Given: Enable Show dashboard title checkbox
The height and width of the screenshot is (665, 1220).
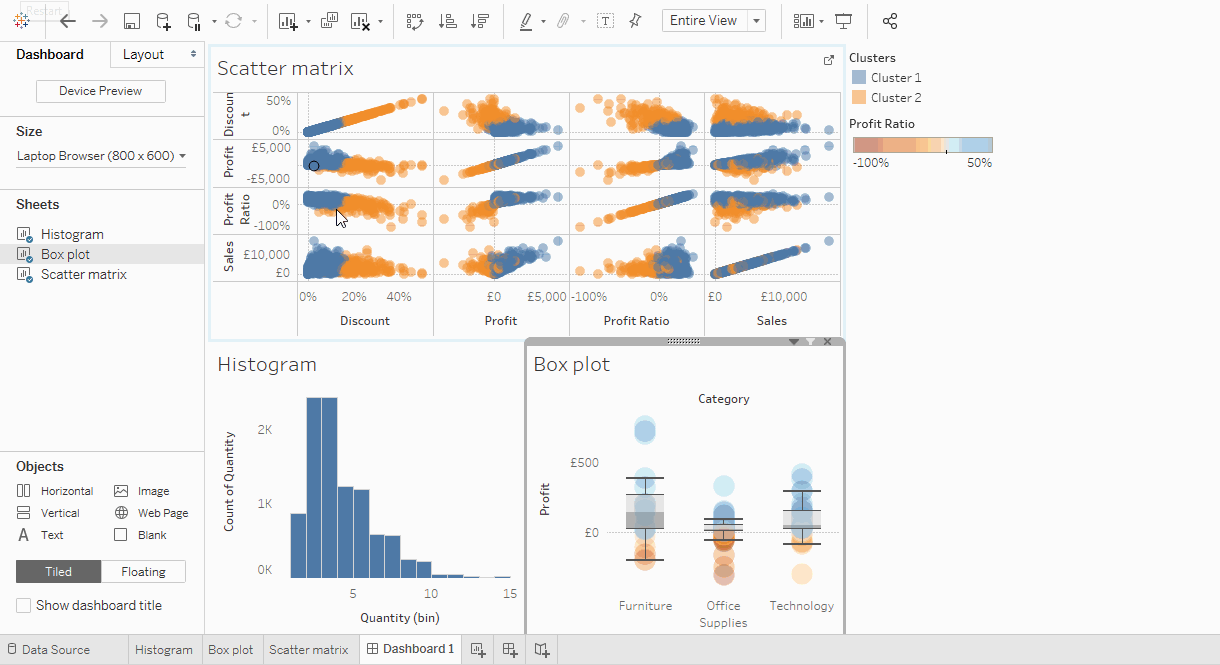Looking at the screenshot, I should pos(23,606).
